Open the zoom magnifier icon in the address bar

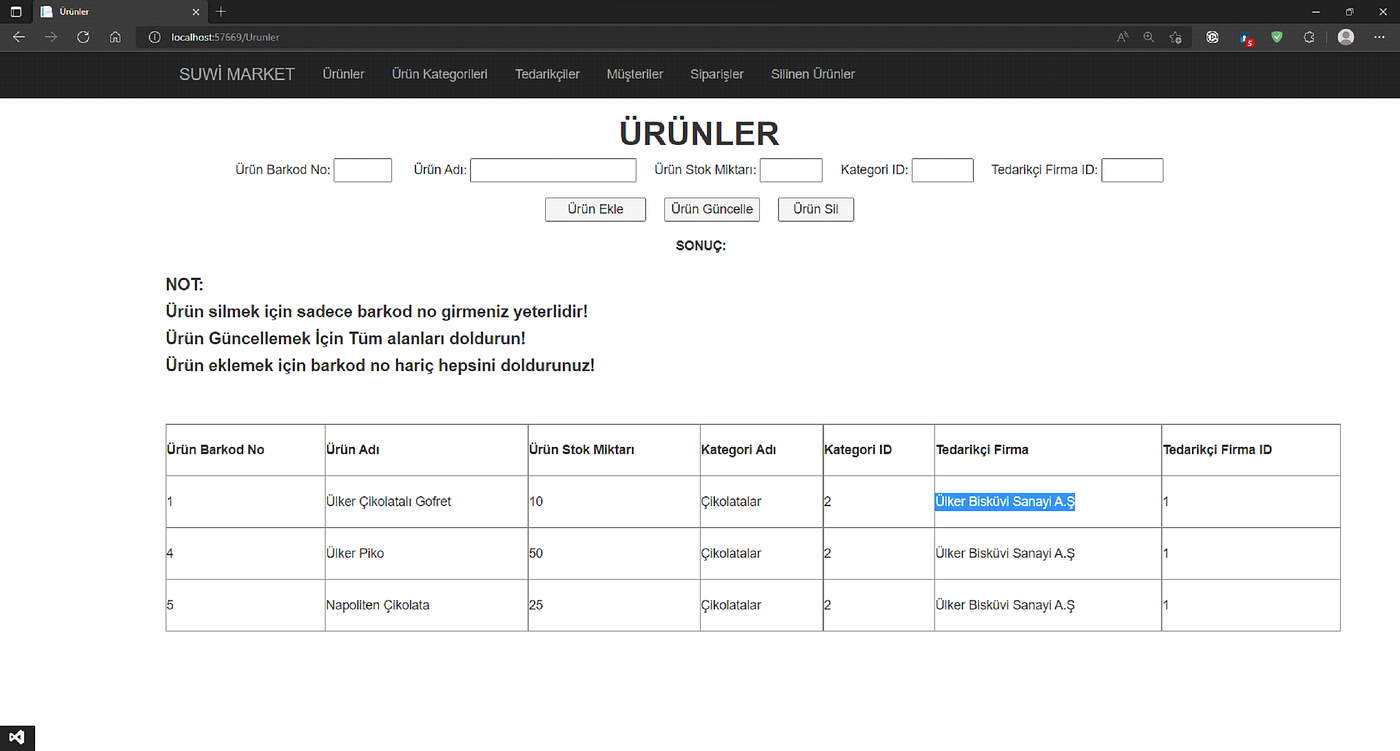click(1149, 37)
